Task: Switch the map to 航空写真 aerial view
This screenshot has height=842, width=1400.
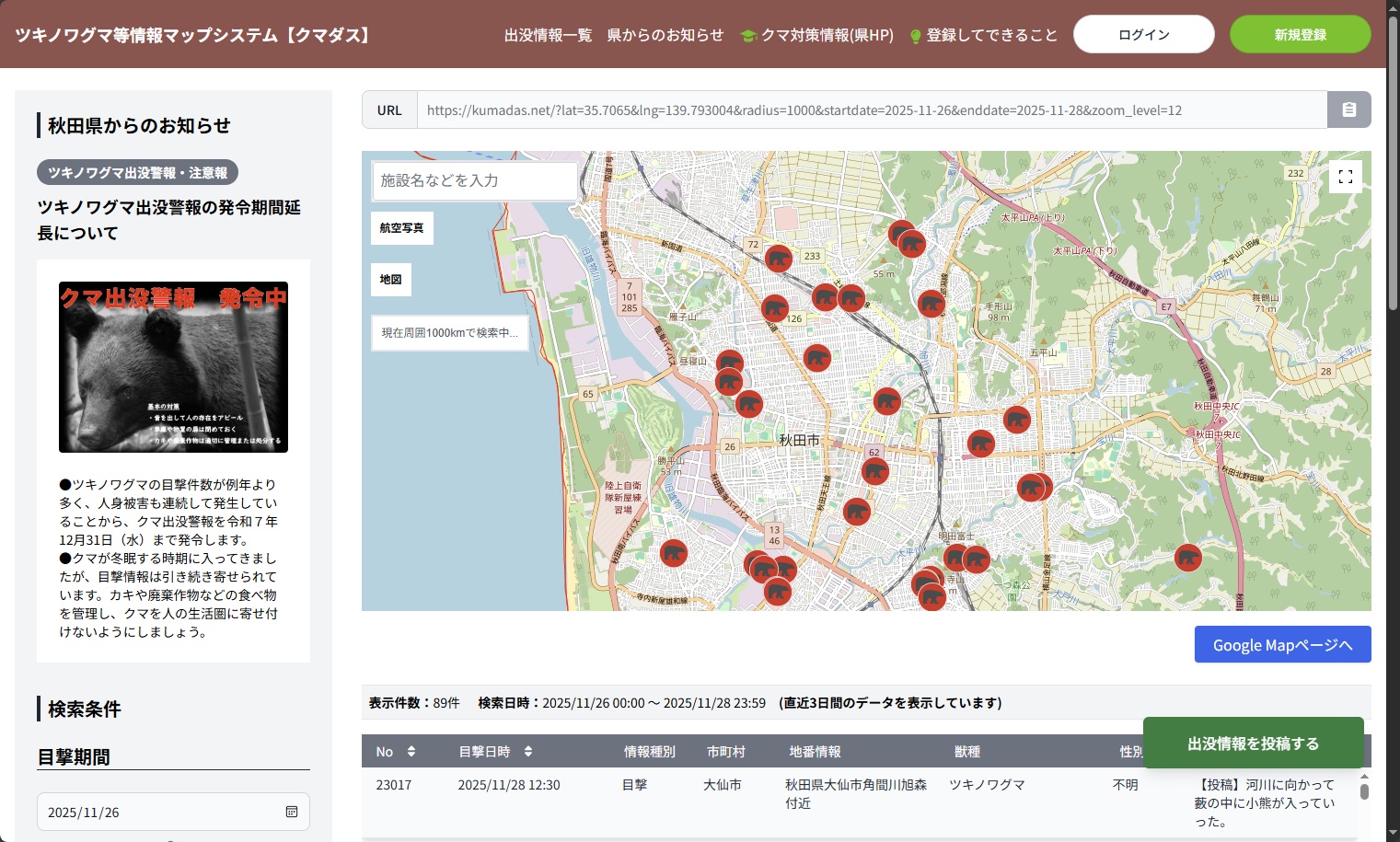Action: pos(401,227)
